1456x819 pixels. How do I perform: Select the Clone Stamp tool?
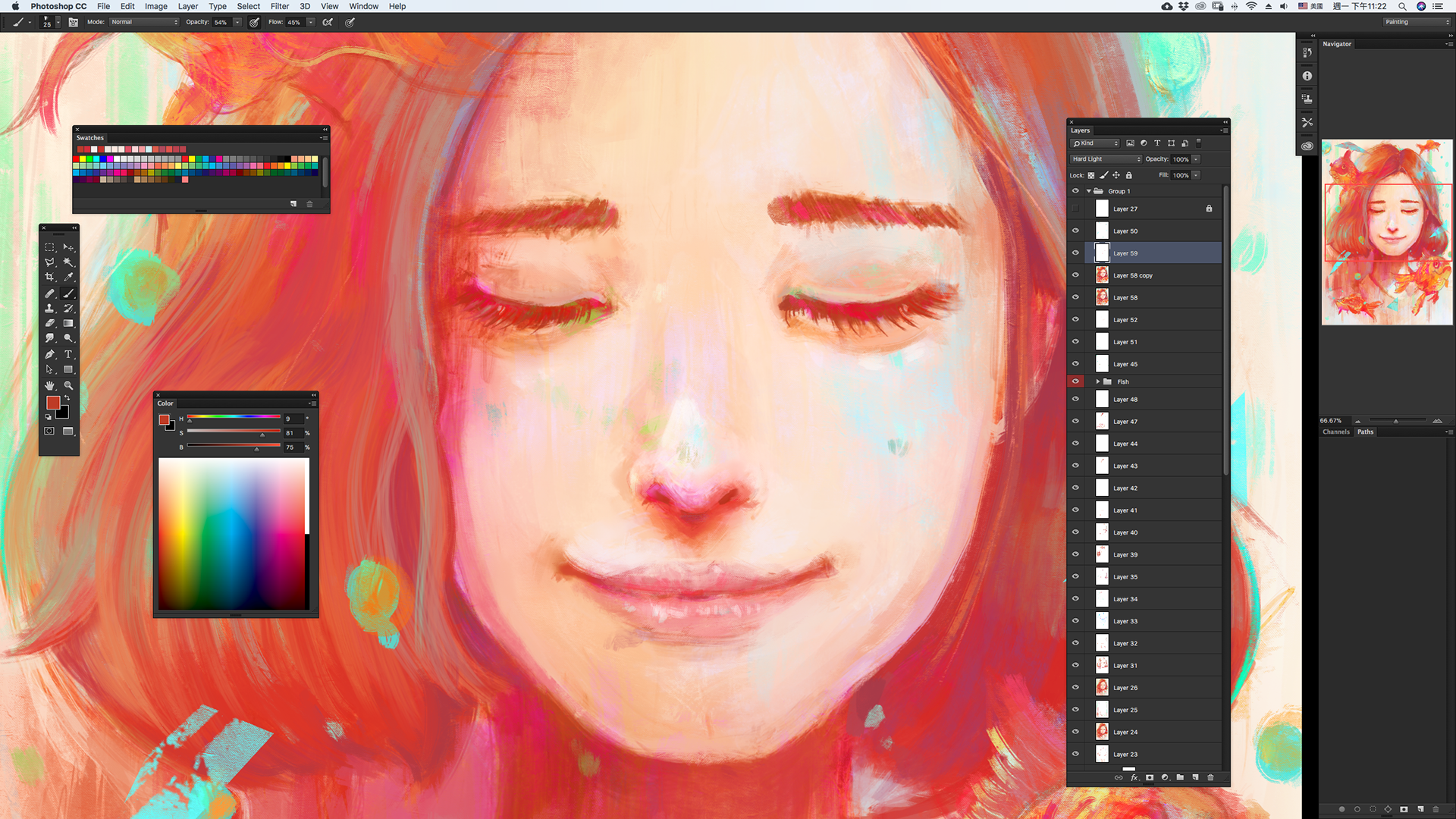49,309
